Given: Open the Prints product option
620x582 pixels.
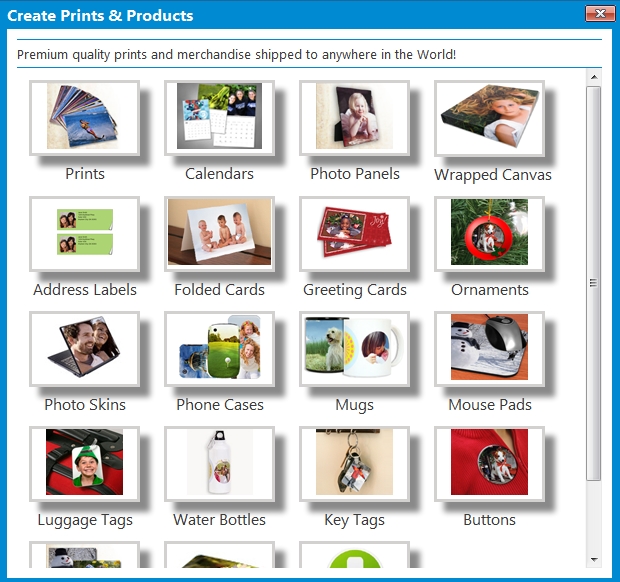Looking at the screenshot, I should pyautogui.click(x=85, y=117).
